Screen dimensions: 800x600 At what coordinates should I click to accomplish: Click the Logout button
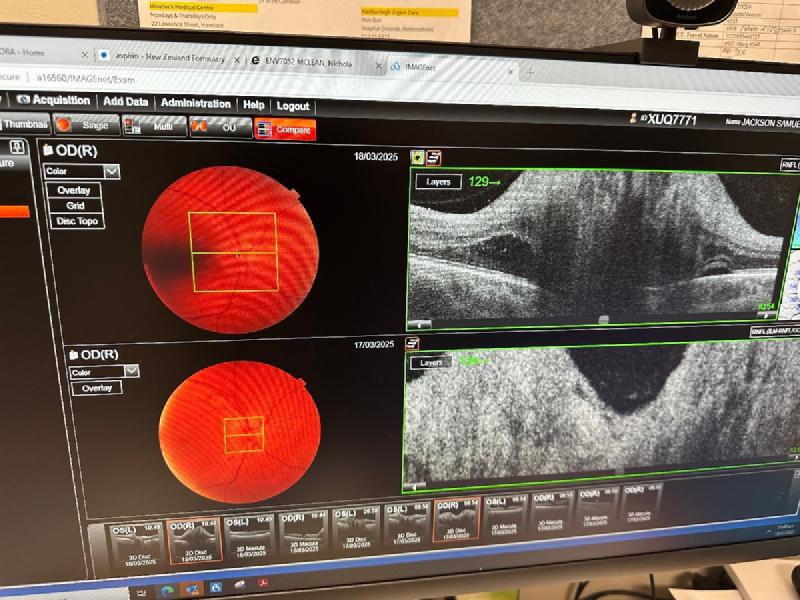(293, 106)
